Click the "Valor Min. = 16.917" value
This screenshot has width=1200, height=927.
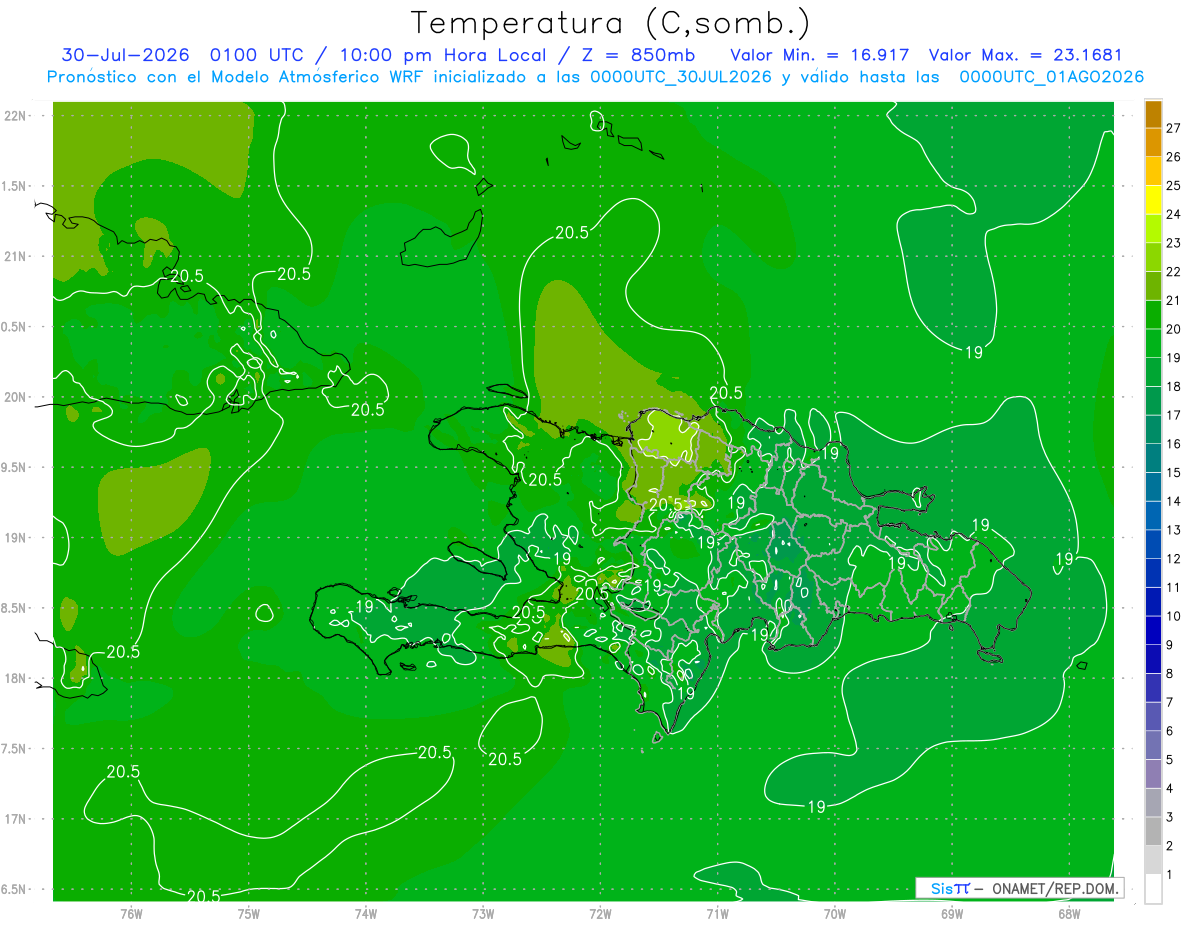(820, 55)
